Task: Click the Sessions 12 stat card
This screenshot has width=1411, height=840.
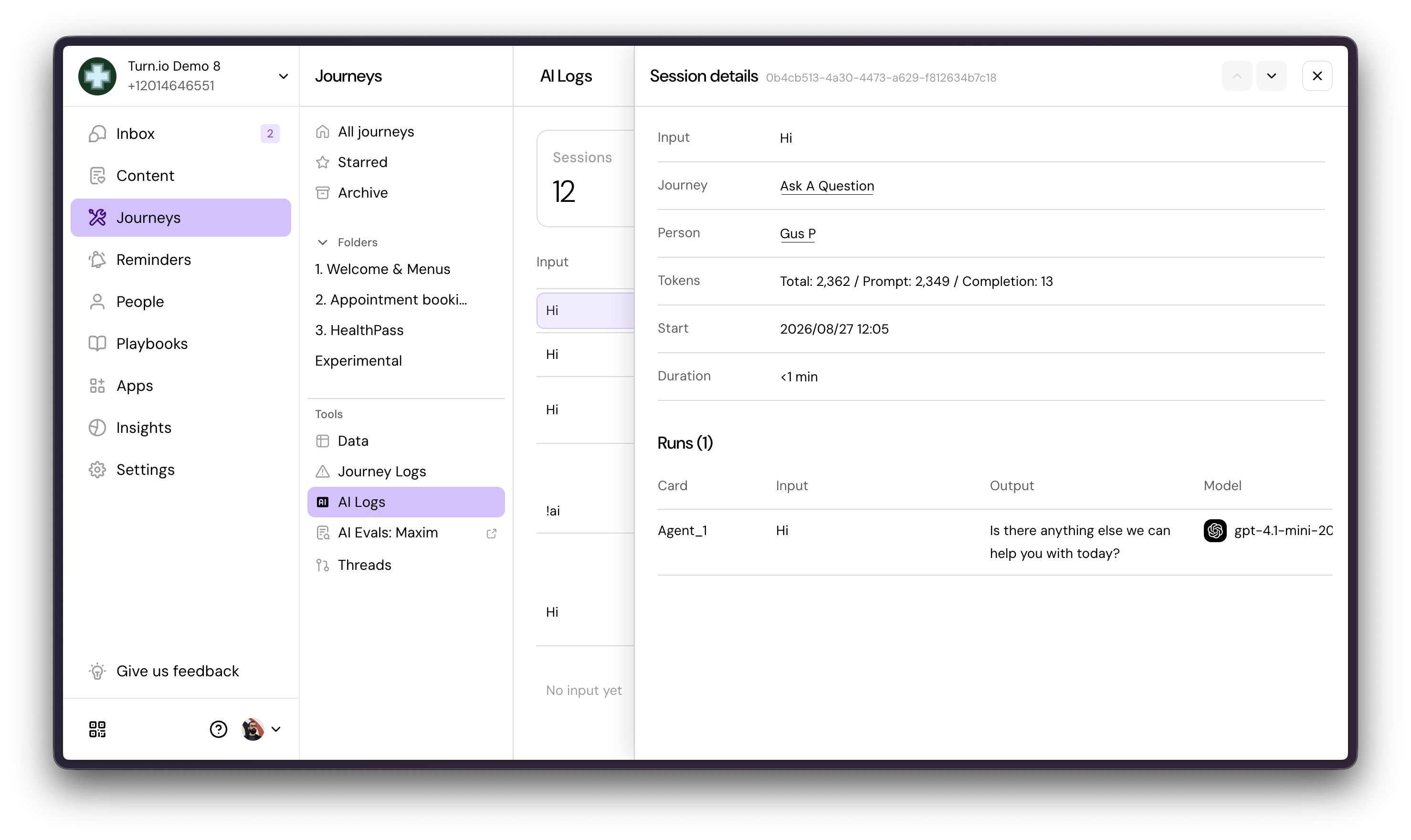Action: click(585, 179)
